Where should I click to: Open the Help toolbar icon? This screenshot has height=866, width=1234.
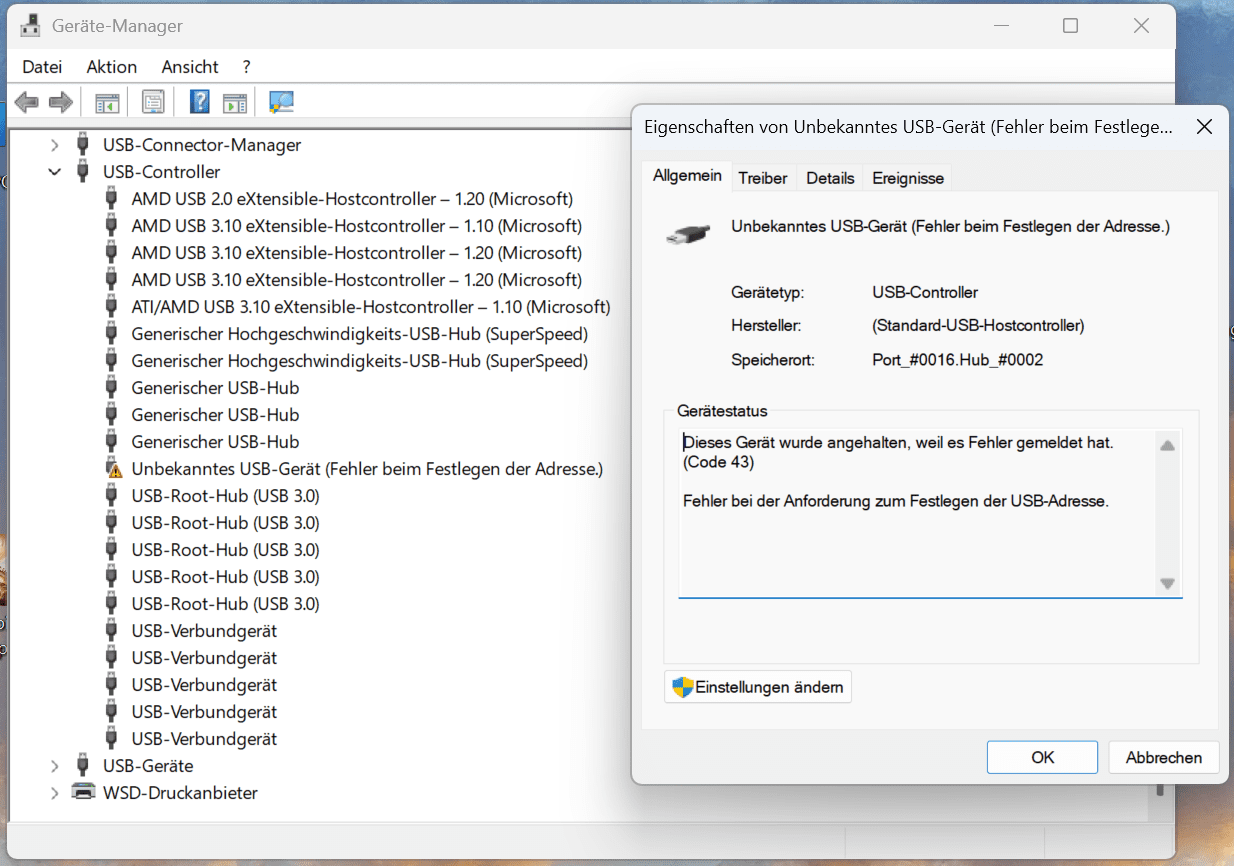pos(199,102)
